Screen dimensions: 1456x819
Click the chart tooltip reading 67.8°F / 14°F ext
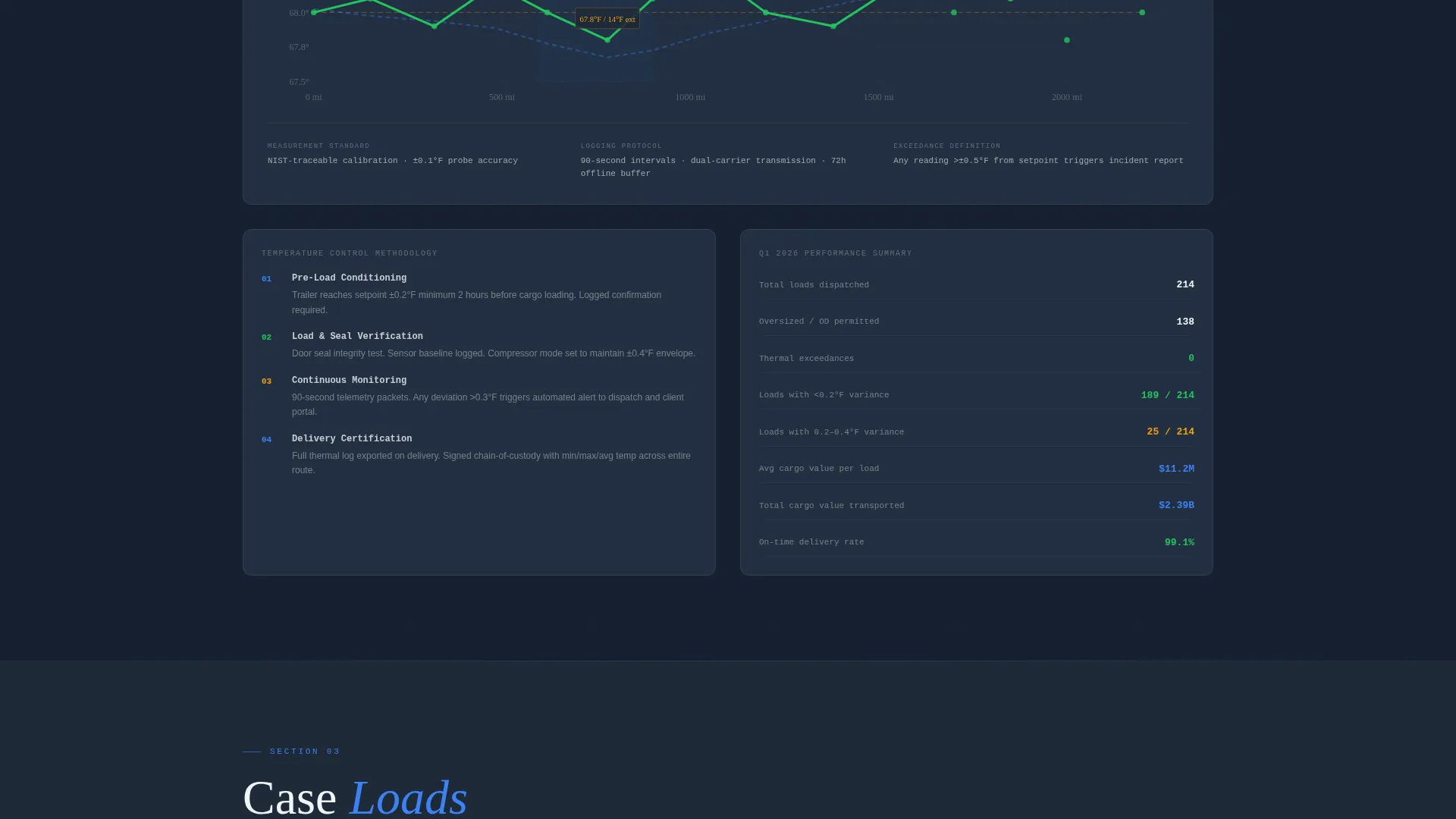pyautogui.click(x=607, y=19)
